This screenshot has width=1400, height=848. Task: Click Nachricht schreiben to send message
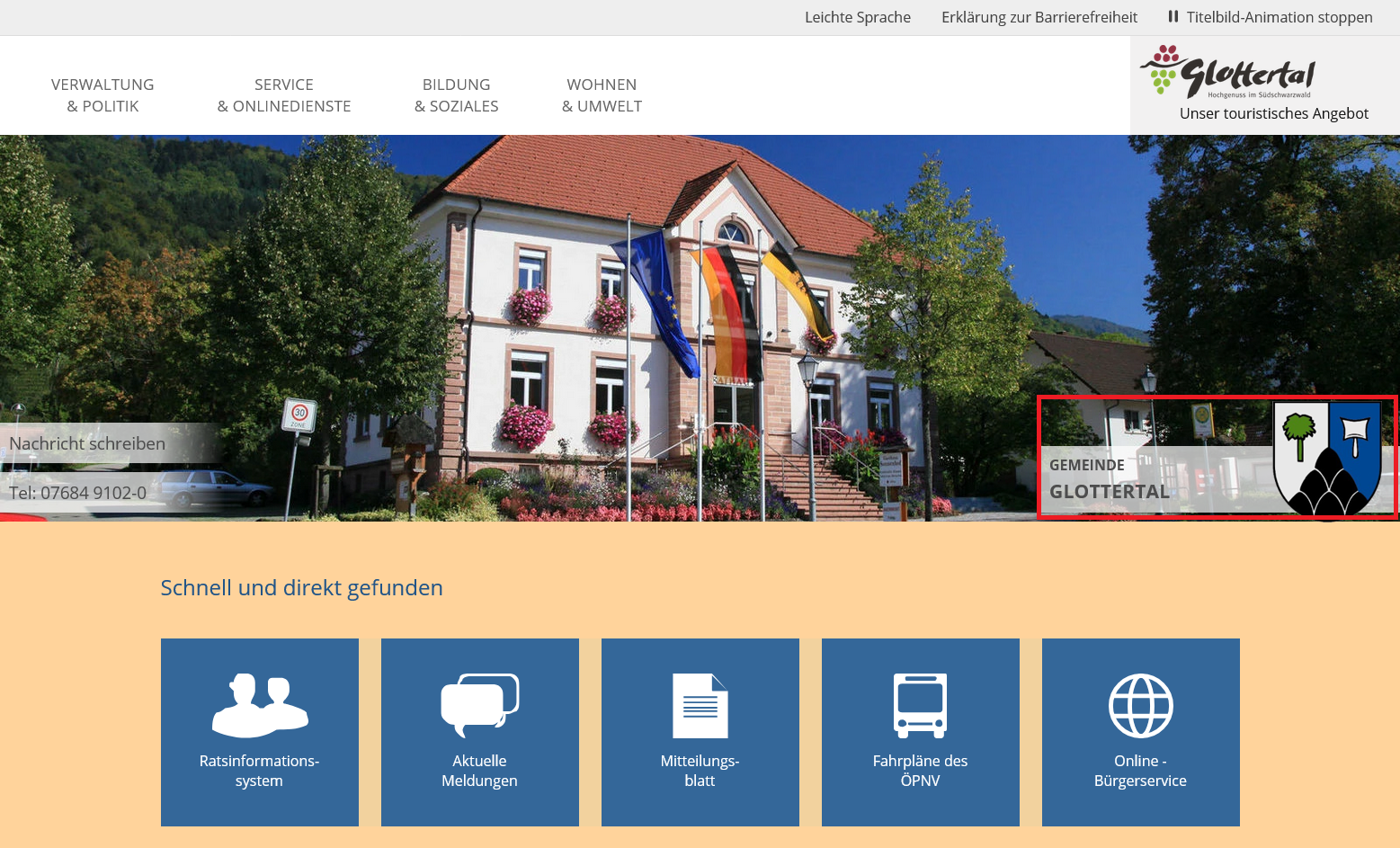87,443
